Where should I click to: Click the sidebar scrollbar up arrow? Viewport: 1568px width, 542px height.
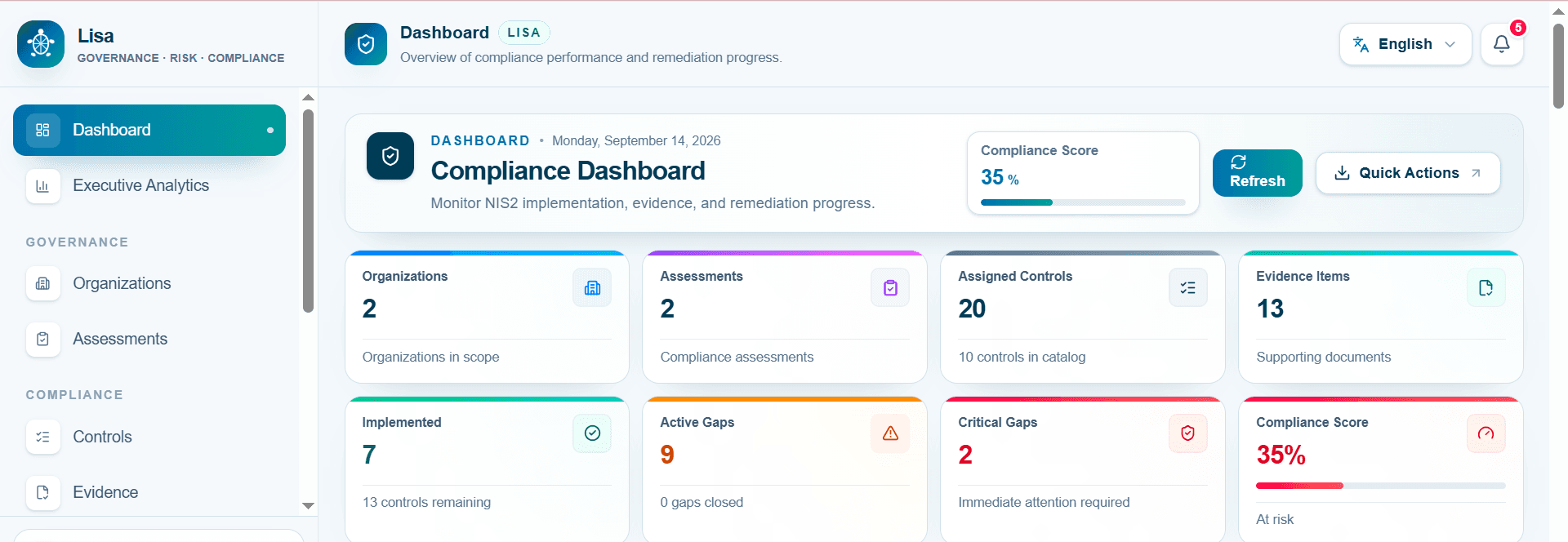pyautogui.click(x=308, y=97)
